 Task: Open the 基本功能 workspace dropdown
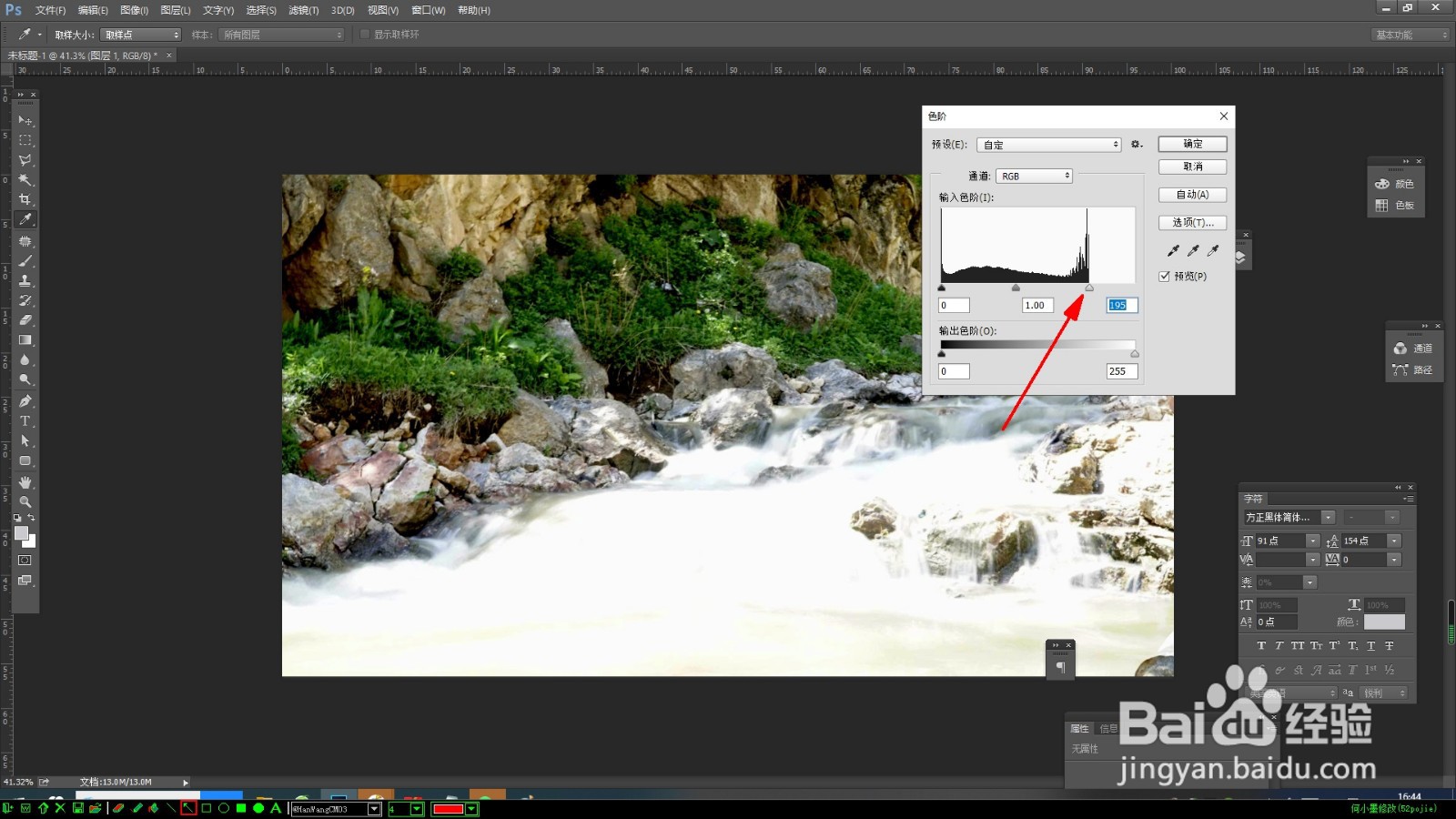tap(1410, 35)
